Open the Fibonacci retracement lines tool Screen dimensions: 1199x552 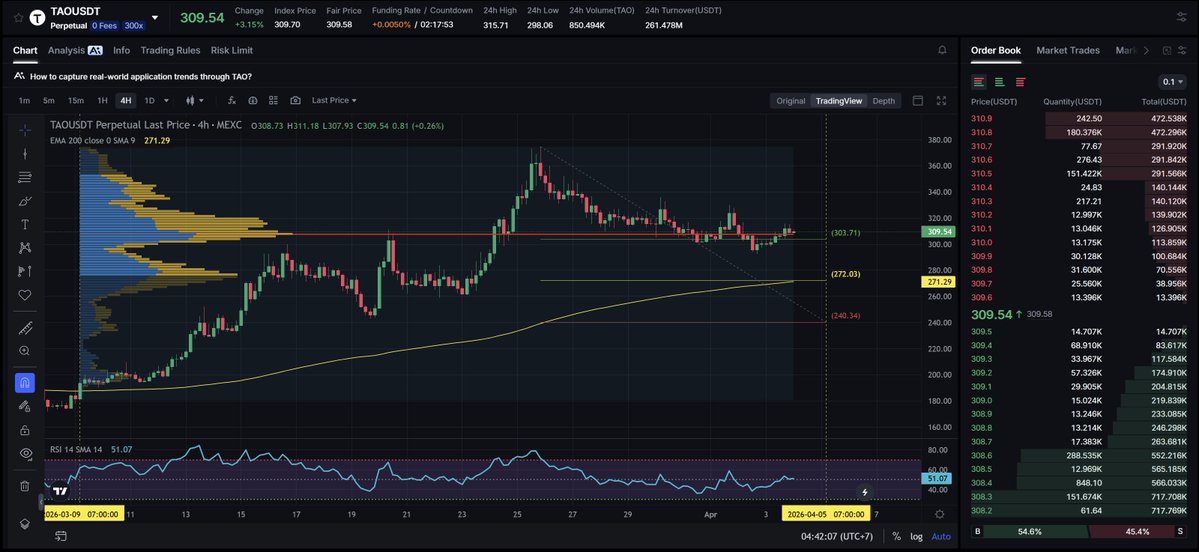pyautogui.click(x=24, y=177)
